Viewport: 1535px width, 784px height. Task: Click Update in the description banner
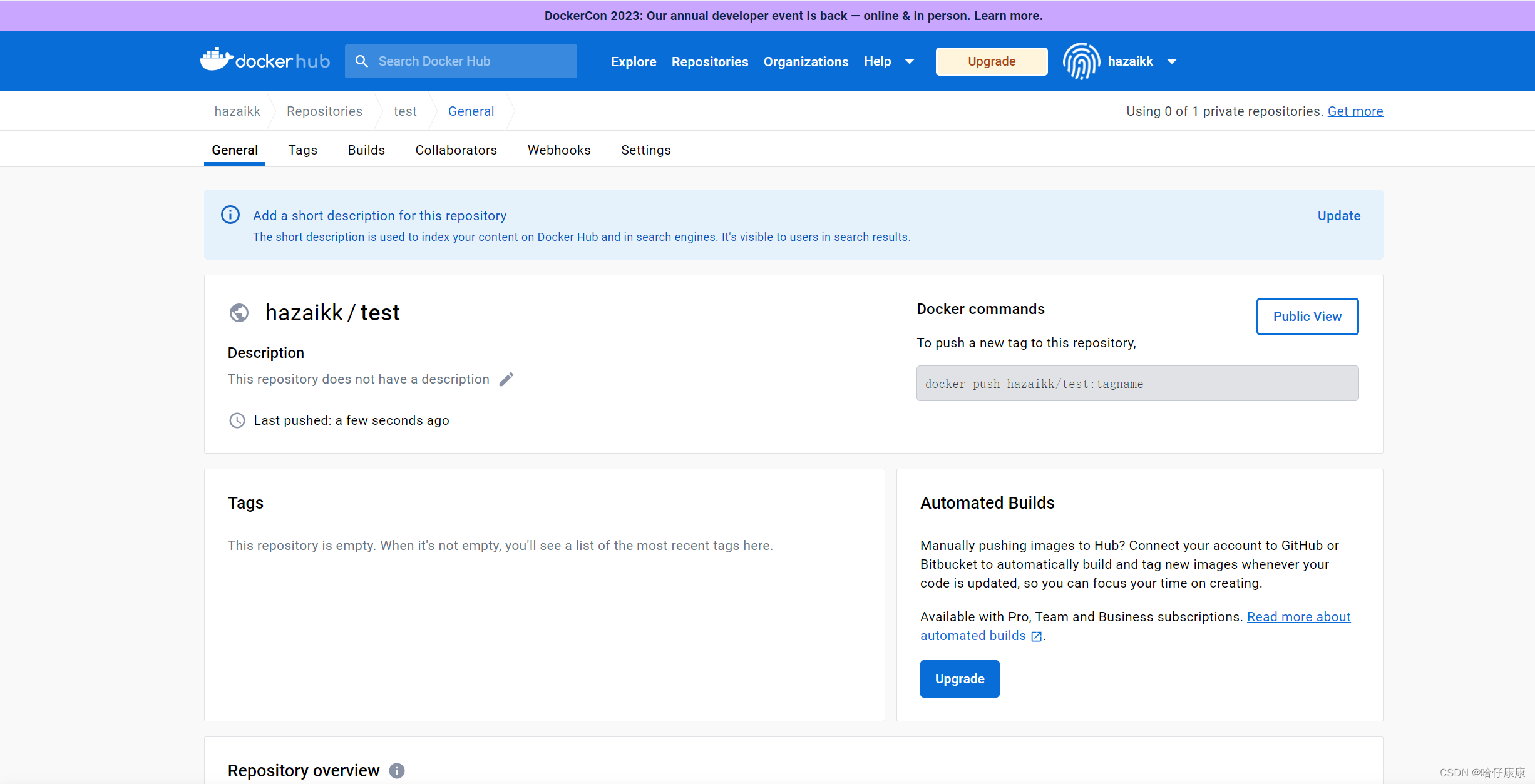pyautogui.click(x=1339, y=216)
